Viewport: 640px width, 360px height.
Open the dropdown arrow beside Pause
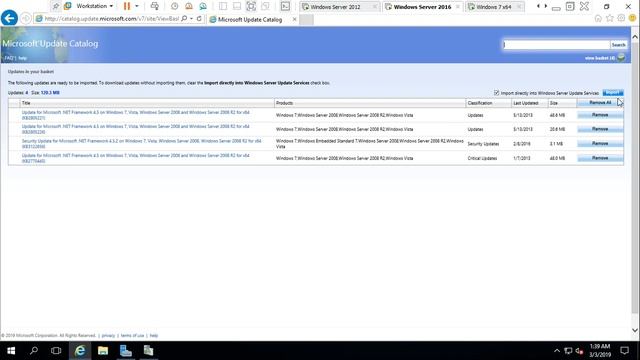[137, 6]
